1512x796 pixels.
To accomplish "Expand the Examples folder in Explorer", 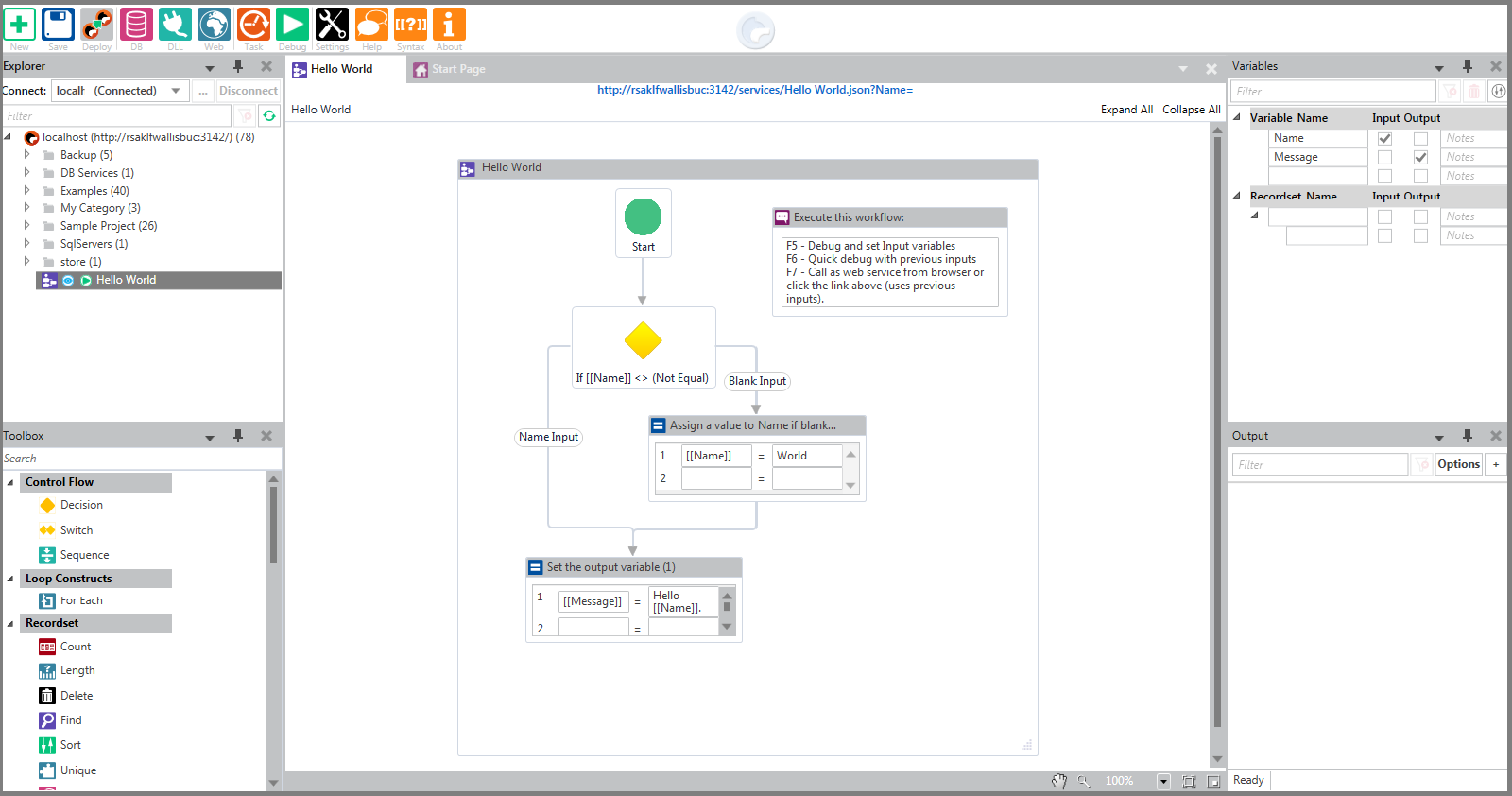I will click(26, 190).
